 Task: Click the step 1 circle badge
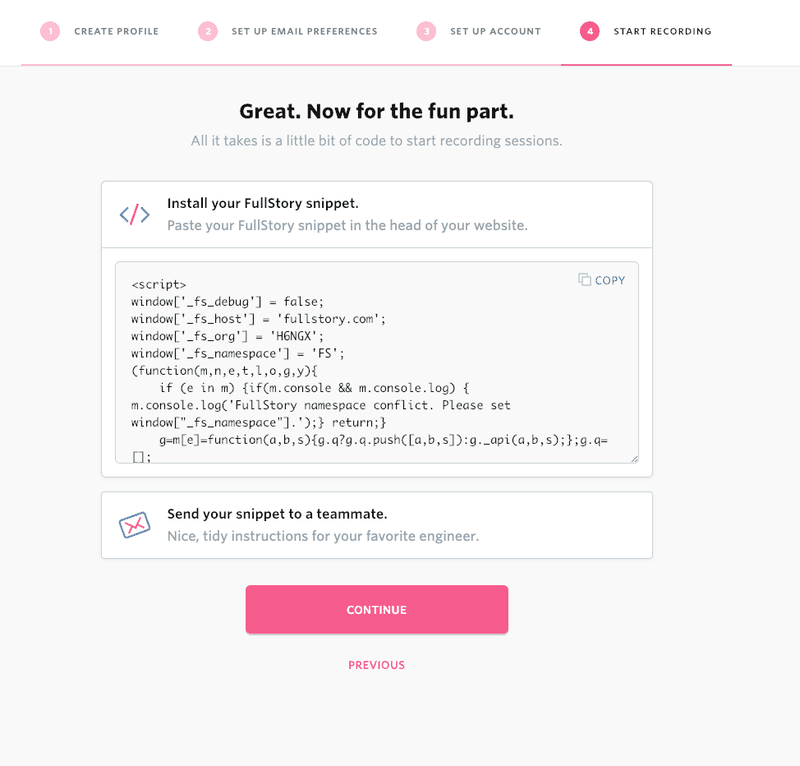point(50,31)
